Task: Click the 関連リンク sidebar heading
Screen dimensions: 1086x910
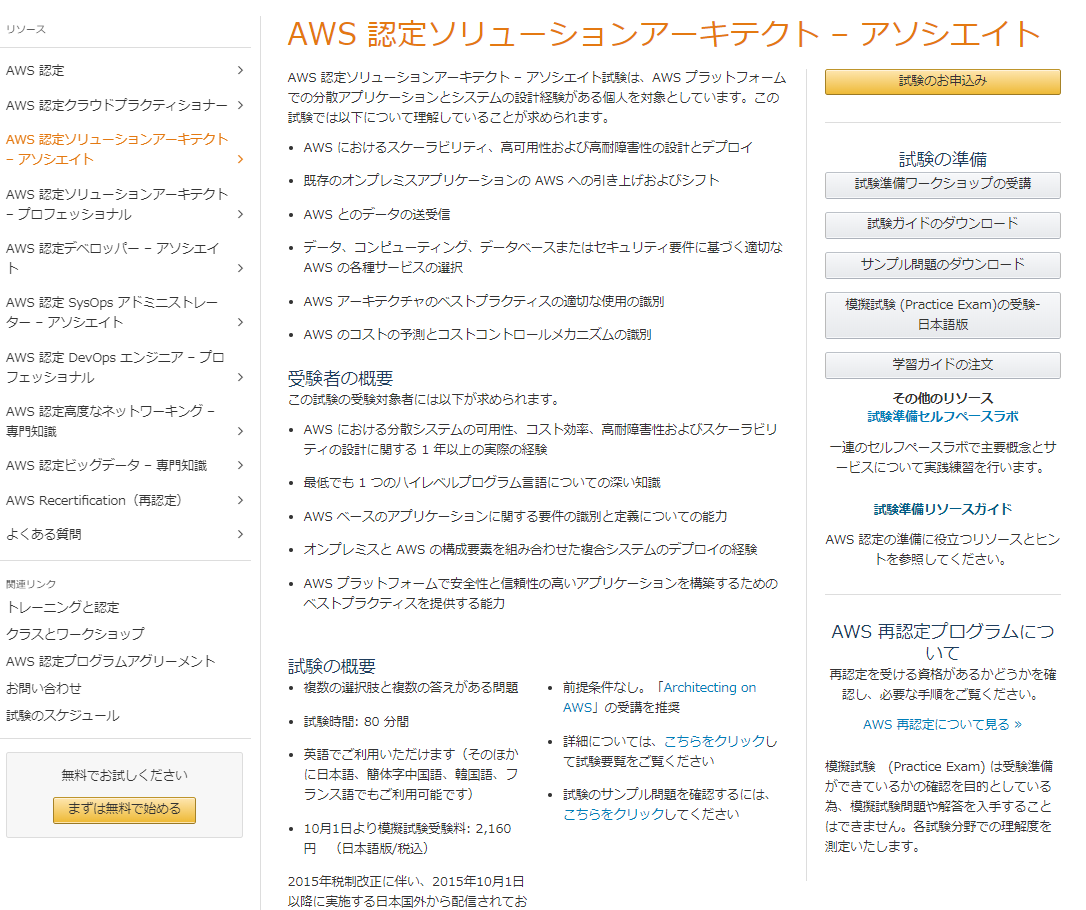Action: pyautogui.click(x=31, y=584)
